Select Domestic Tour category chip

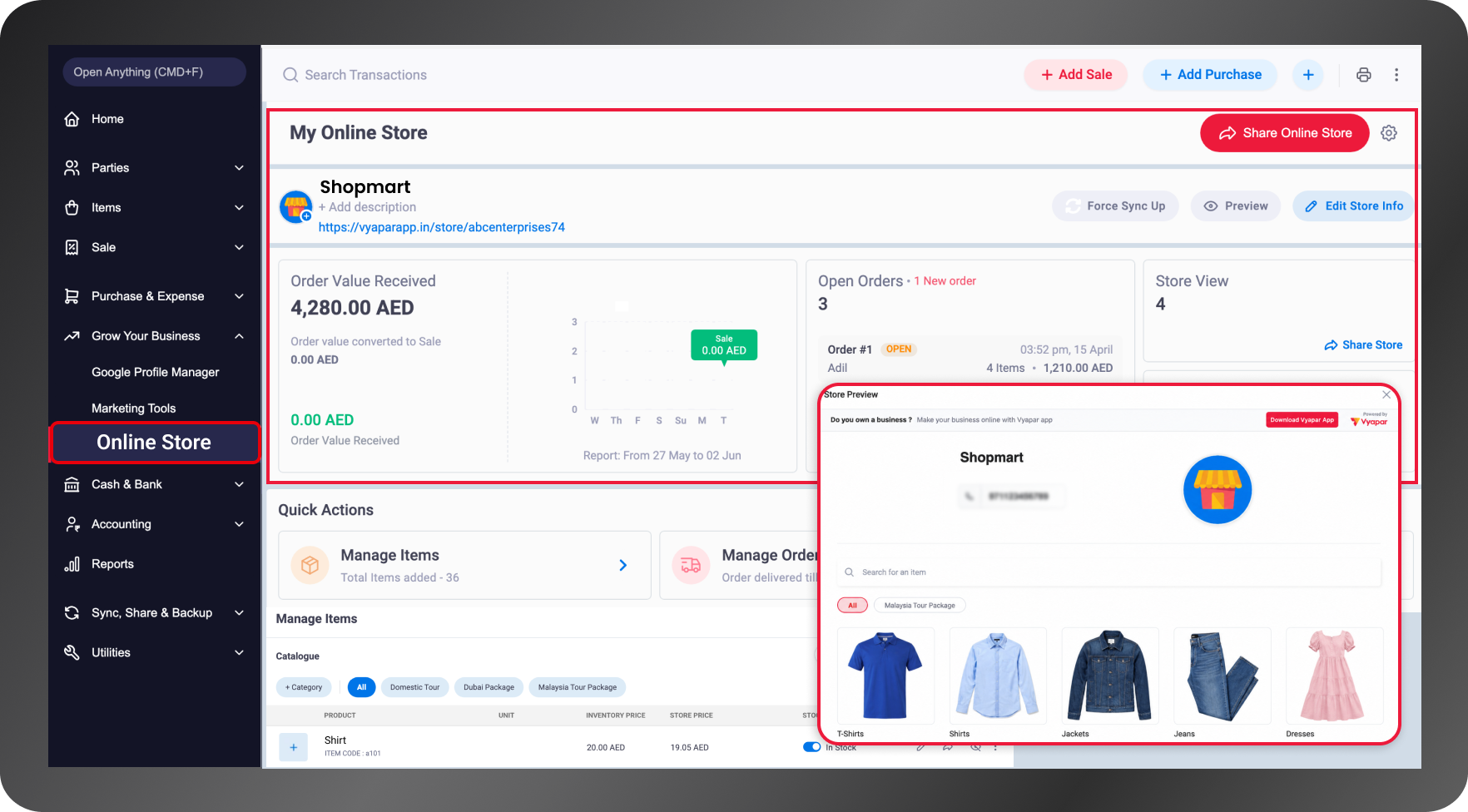click(414, 687)
